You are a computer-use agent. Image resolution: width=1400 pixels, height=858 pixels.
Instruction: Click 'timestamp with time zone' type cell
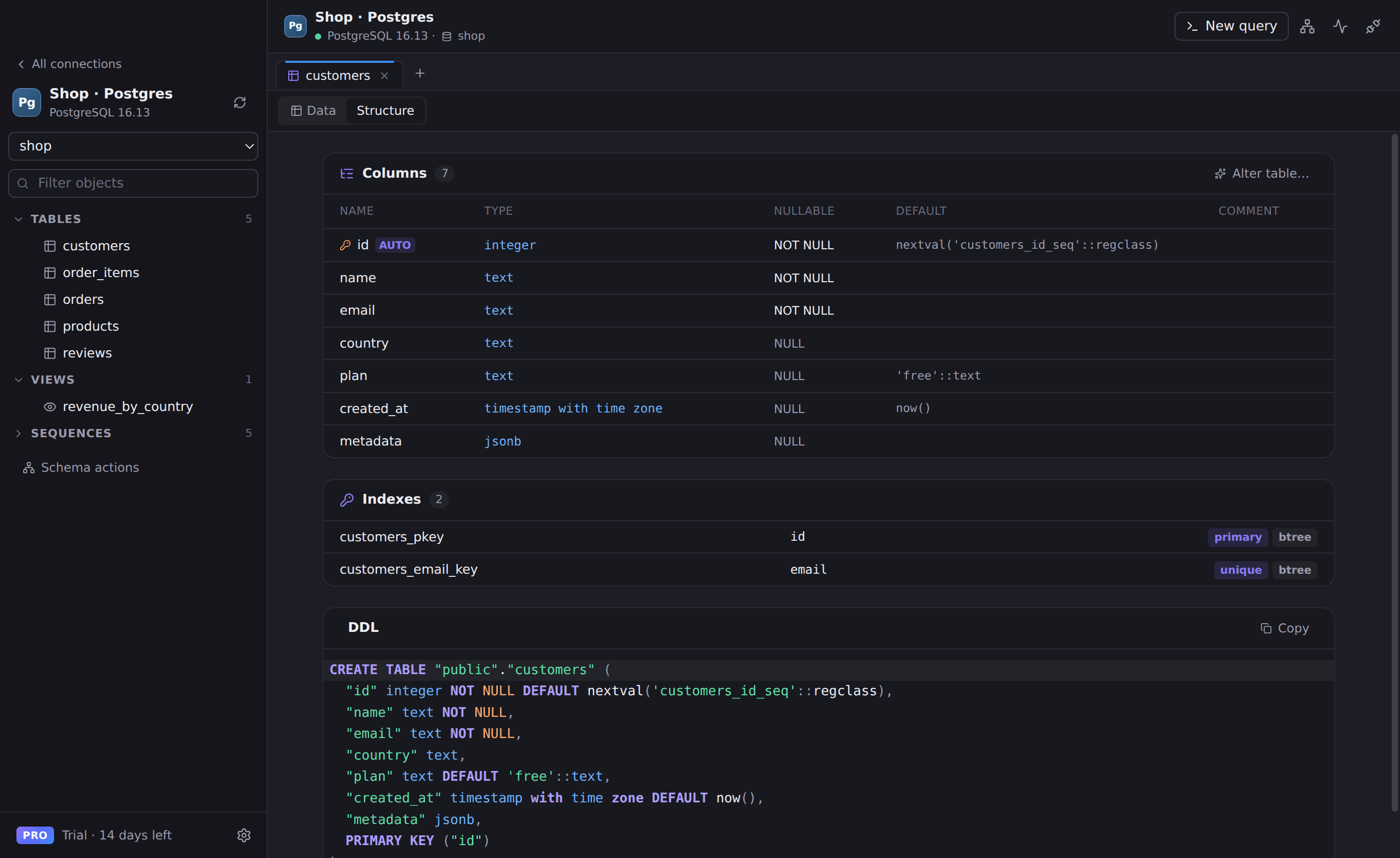pos(573,408)
